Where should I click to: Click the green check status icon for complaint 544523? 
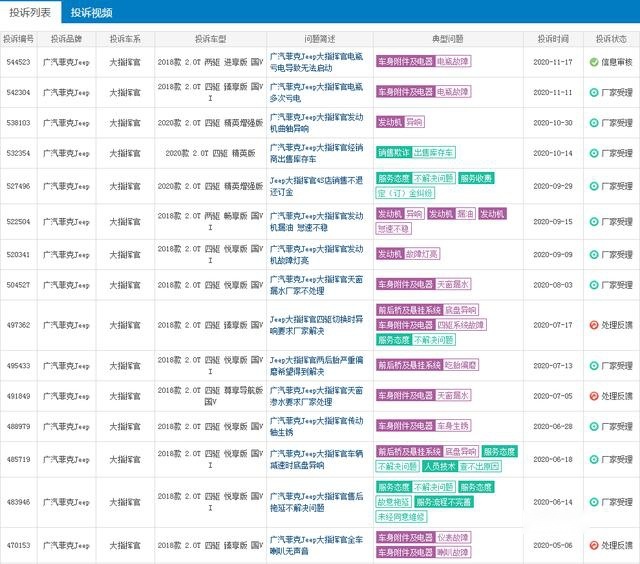pos(594,62)
